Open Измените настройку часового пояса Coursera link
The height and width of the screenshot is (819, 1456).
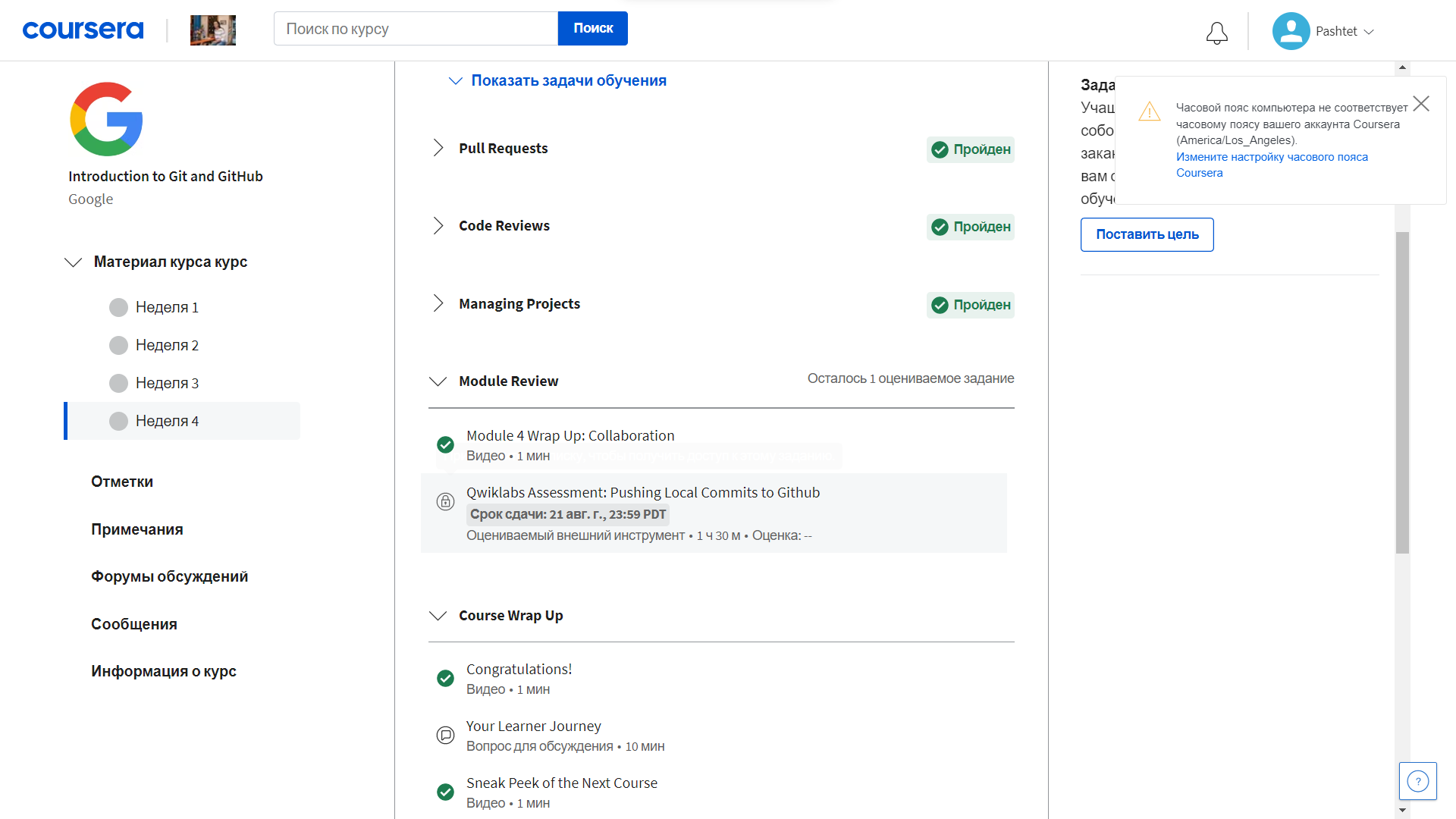[1272, 165]
